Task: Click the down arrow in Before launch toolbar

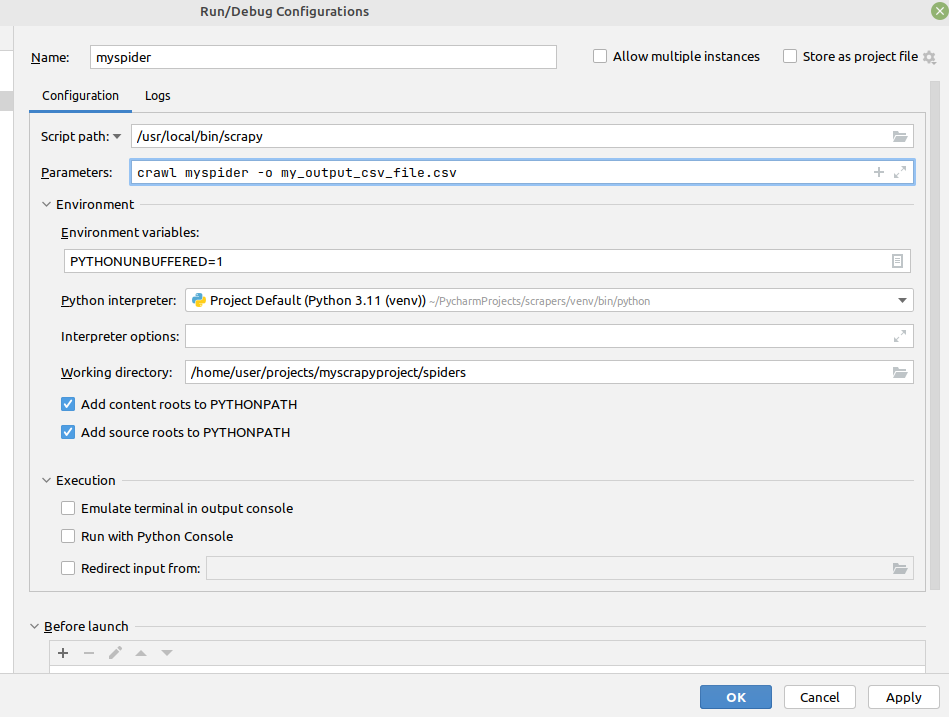Action: pyautogui.click(x=166, y=653)
